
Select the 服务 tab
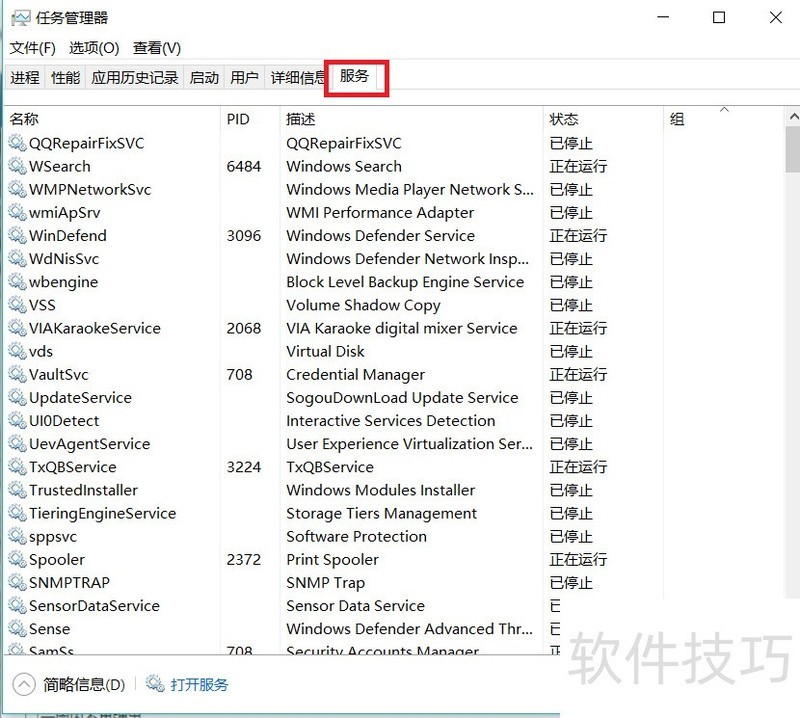tap(355, 77)
